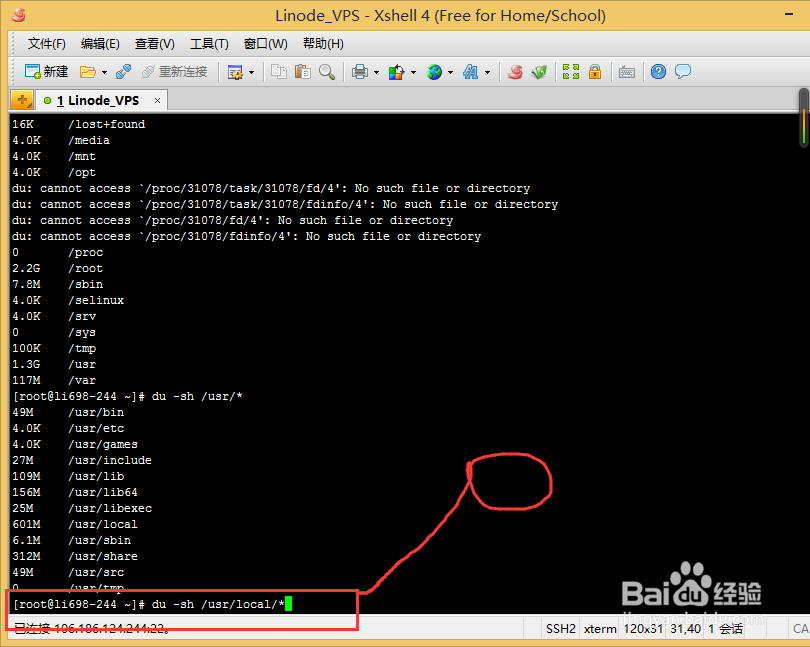This screenshot has height=647, width=810.
Task: Open the virtual keyboard toolbar icon
Action: (626, 71)
